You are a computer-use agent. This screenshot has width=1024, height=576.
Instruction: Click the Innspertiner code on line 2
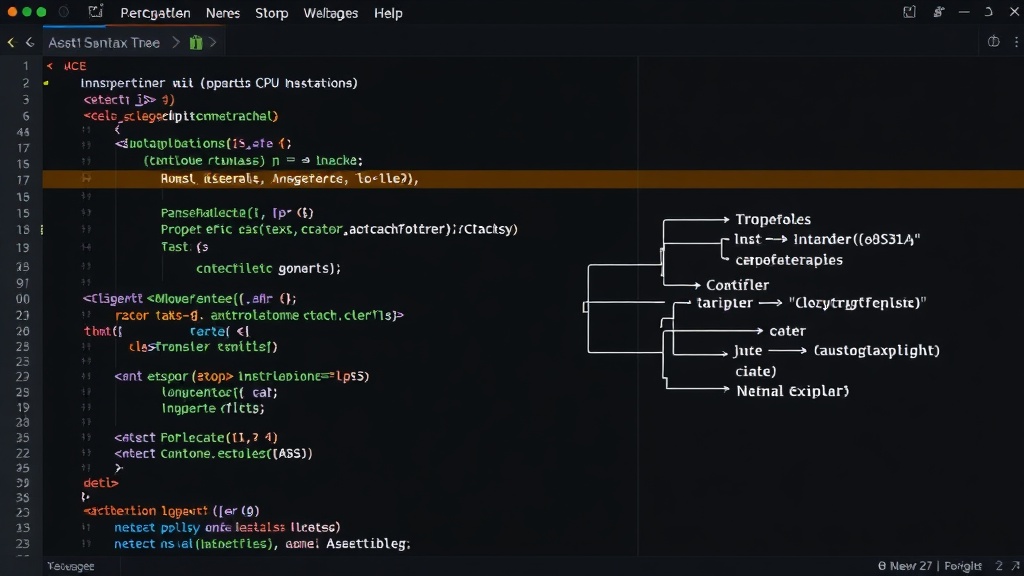tap(219, 83)
